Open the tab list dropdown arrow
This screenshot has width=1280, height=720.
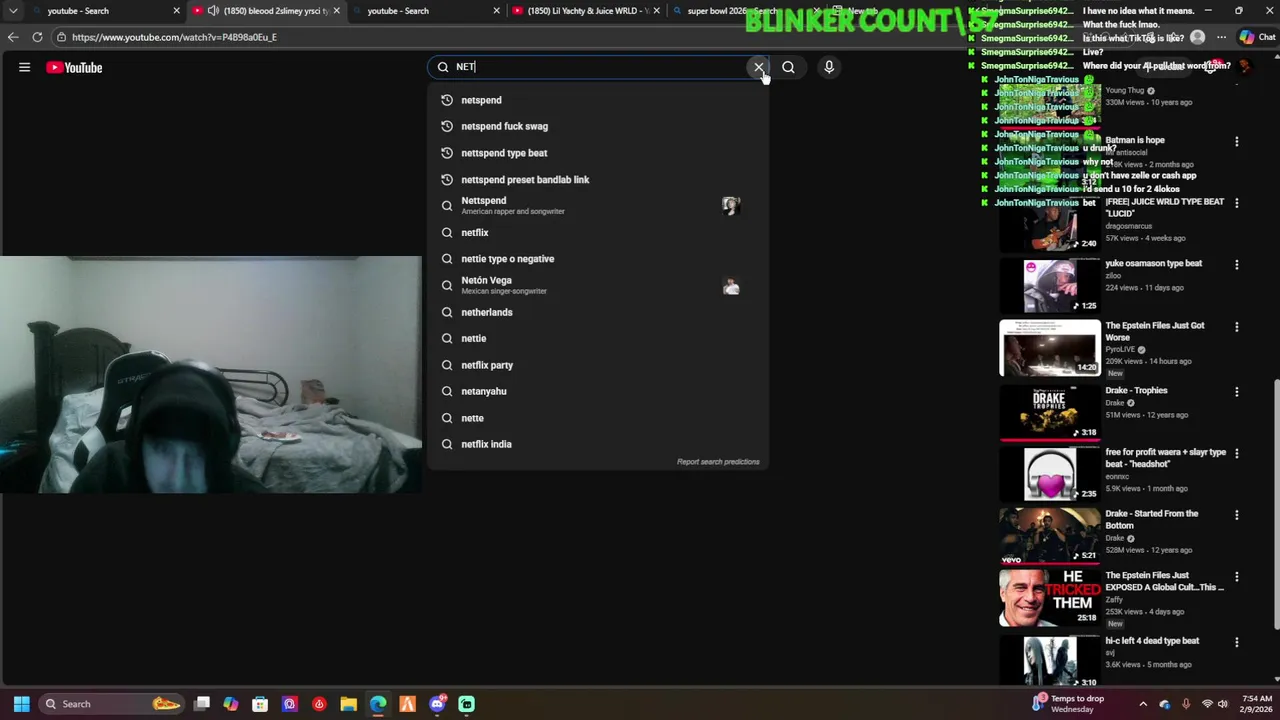(x=13, y=11)
